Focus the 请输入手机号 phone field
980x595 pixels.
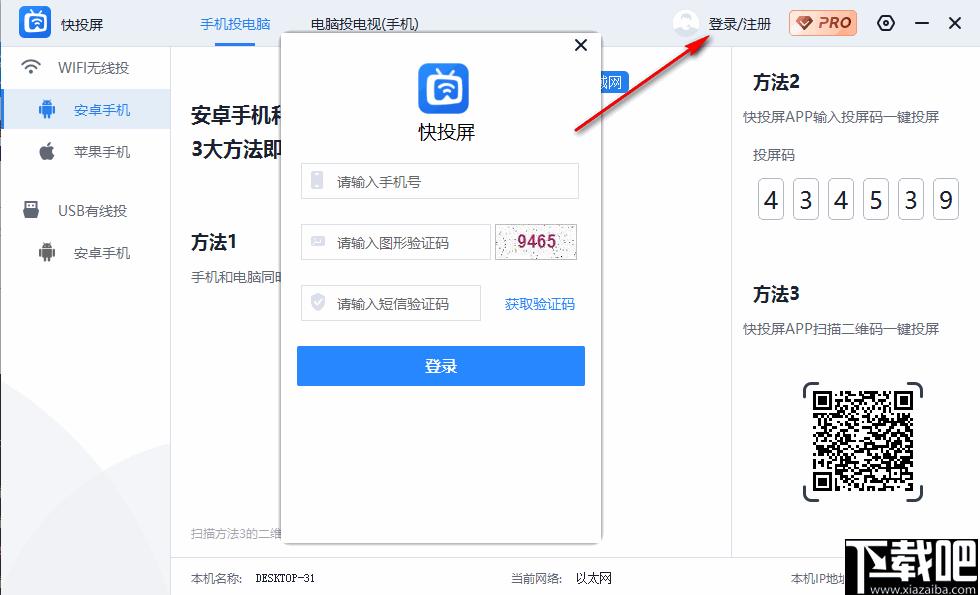click(x=440, y=181)
